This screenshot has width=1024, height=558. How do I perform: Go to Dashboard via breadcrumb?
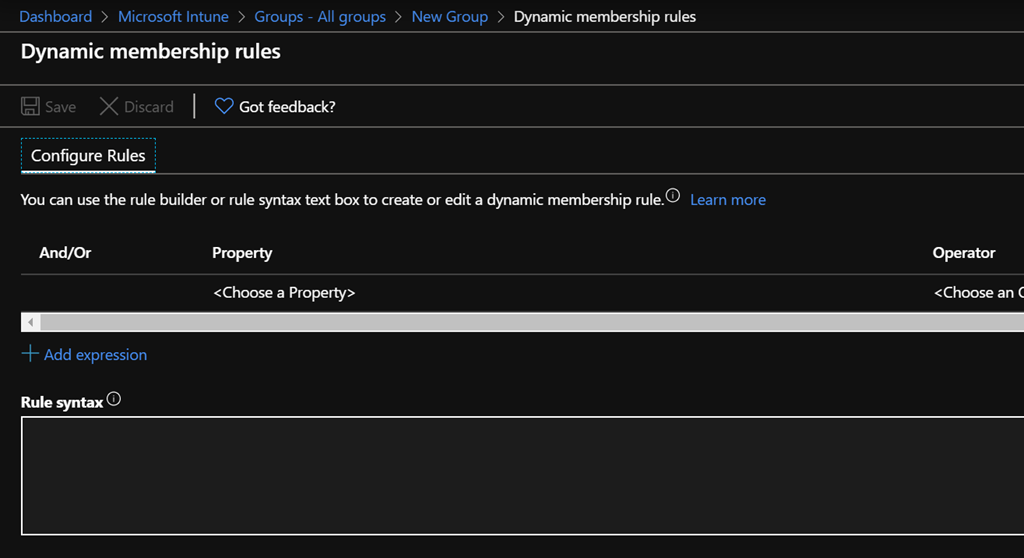pos(55,17)
